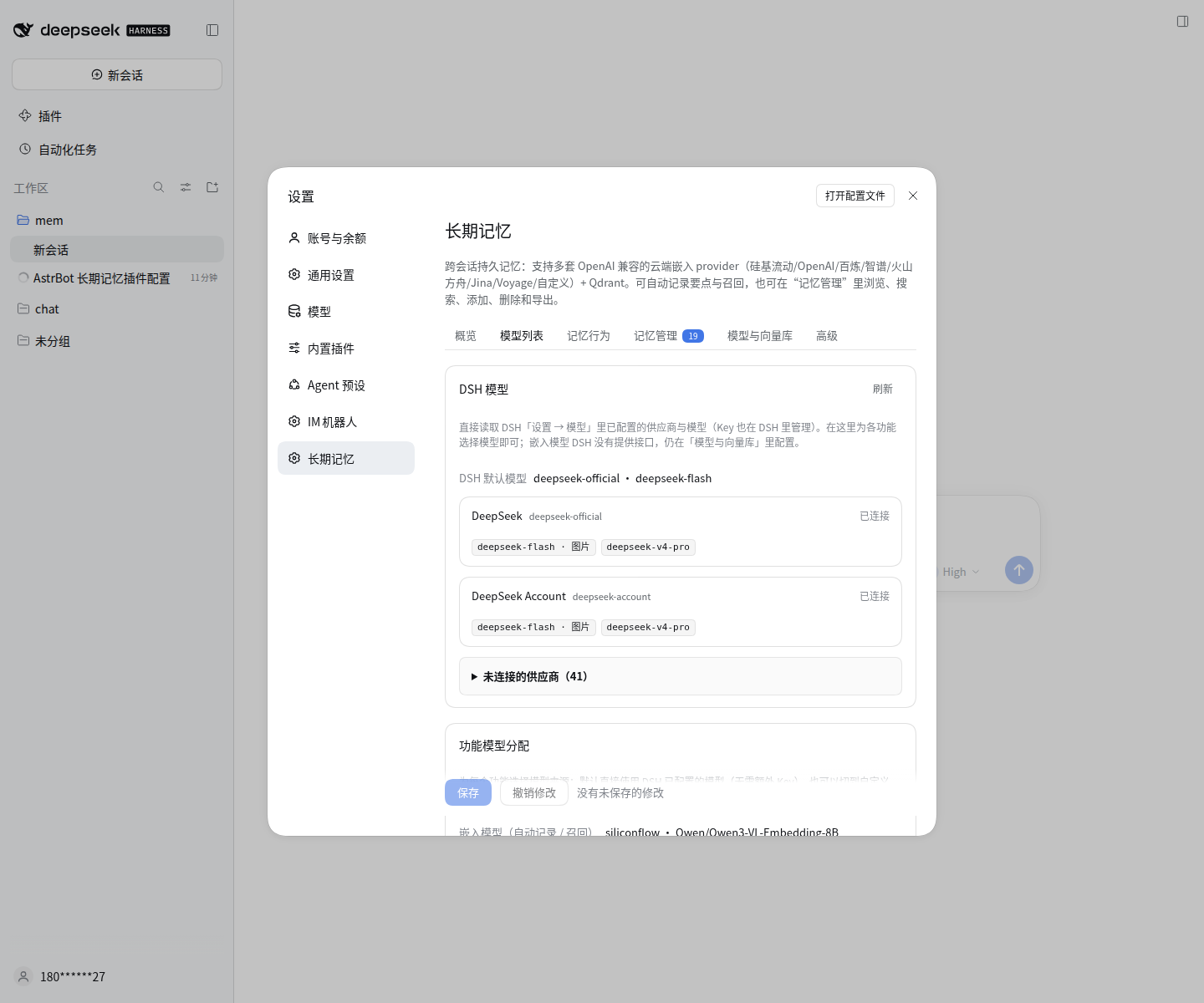Viewport: 1204px width, 1003px height.
Task: Click the 19 badge on 记忆管理
Action: (693, 336)
